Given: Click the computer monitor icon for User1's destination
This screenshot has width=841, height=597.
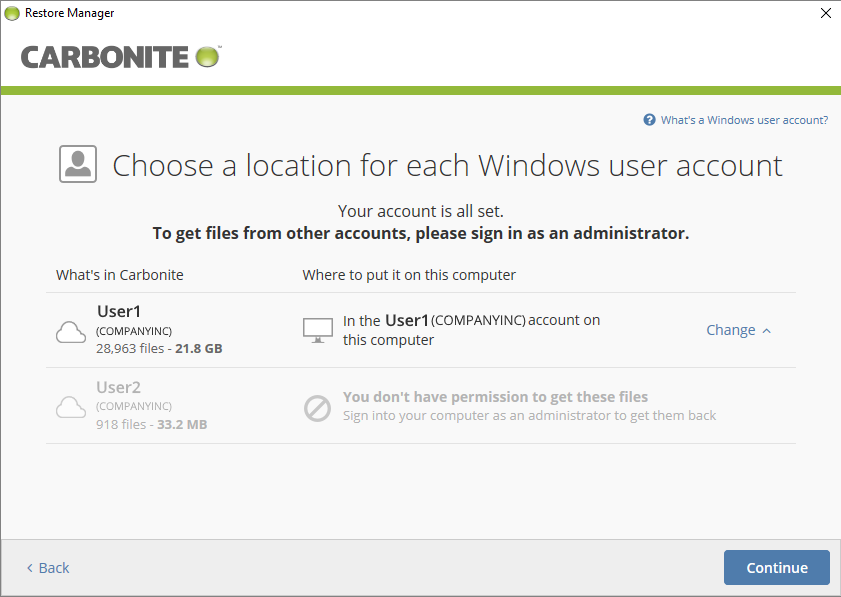Looking at the screenshot, I should pos(317,330).
